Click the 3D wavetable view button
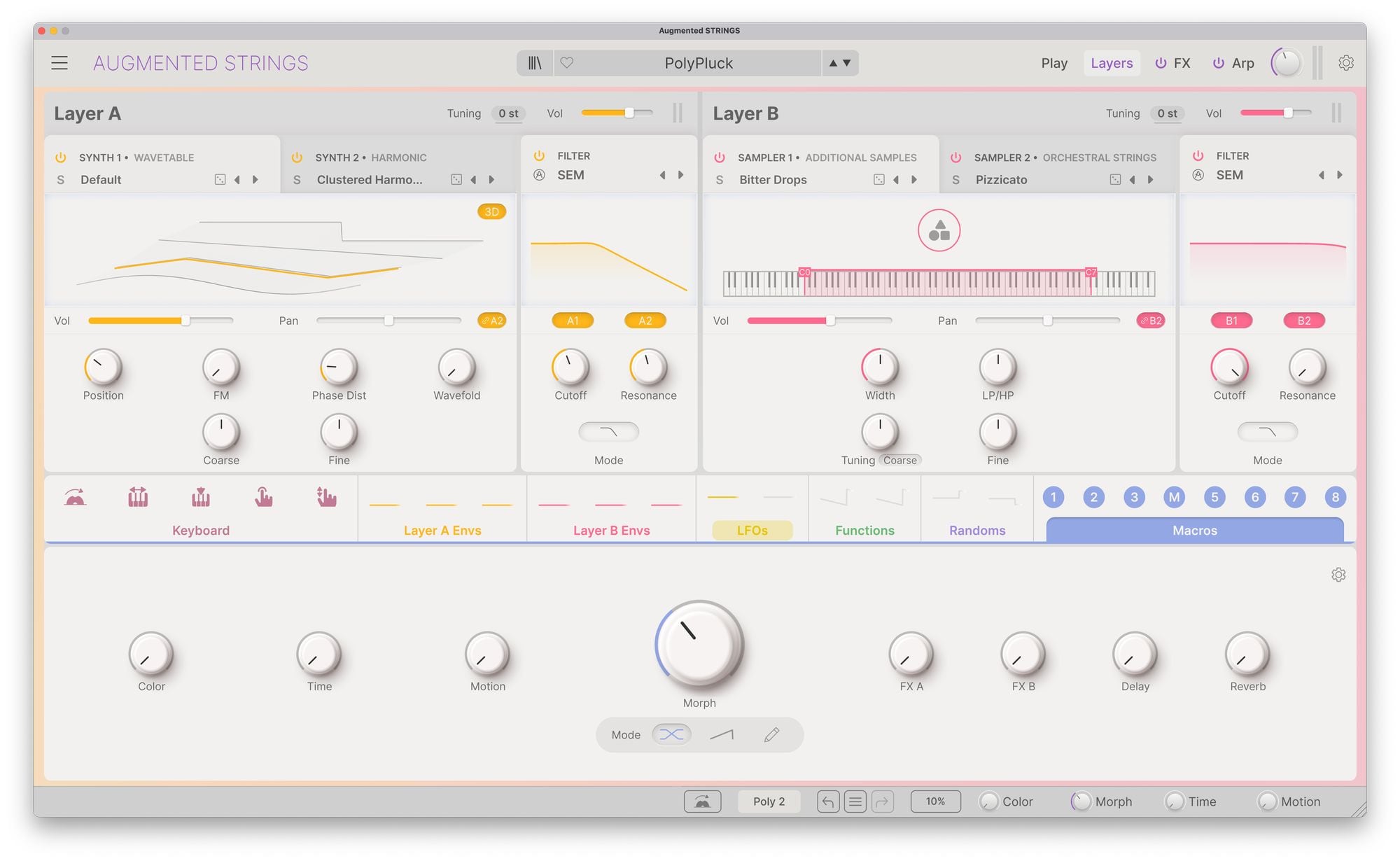This screenshot has width=1400, height=861. coord(491,211)
